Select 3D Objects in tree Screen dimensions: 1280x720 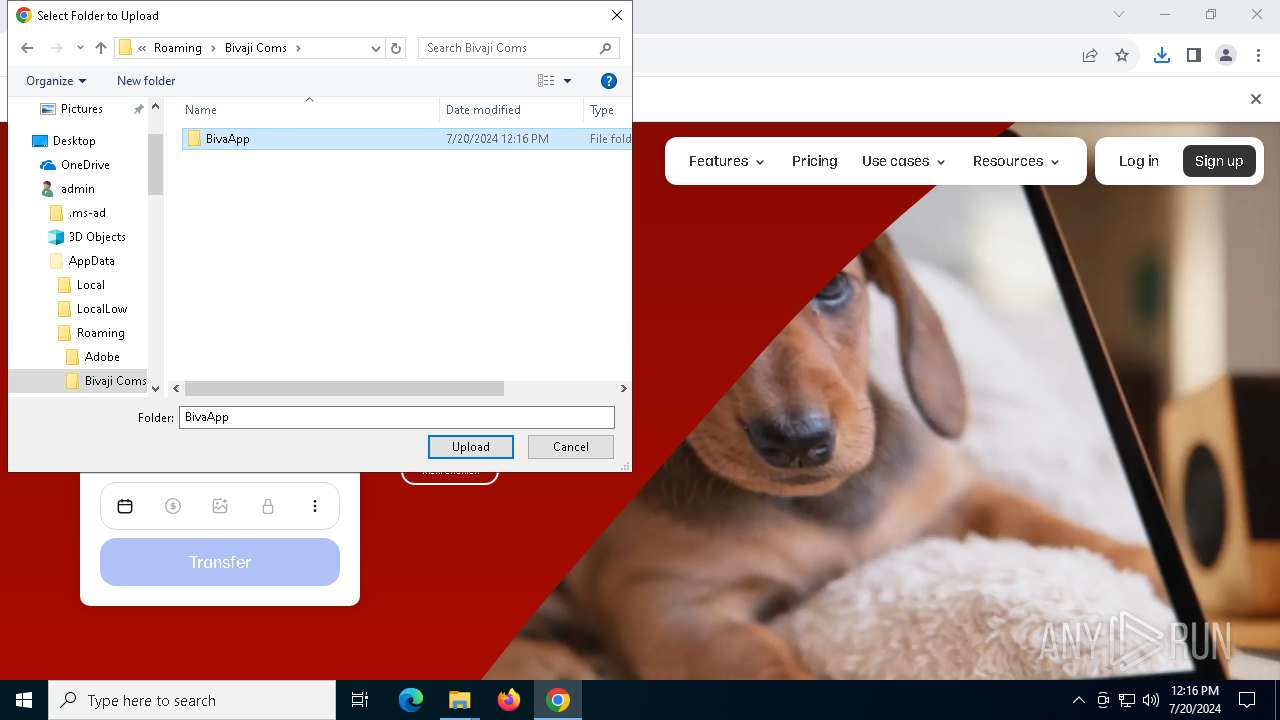tap(97, 237)
